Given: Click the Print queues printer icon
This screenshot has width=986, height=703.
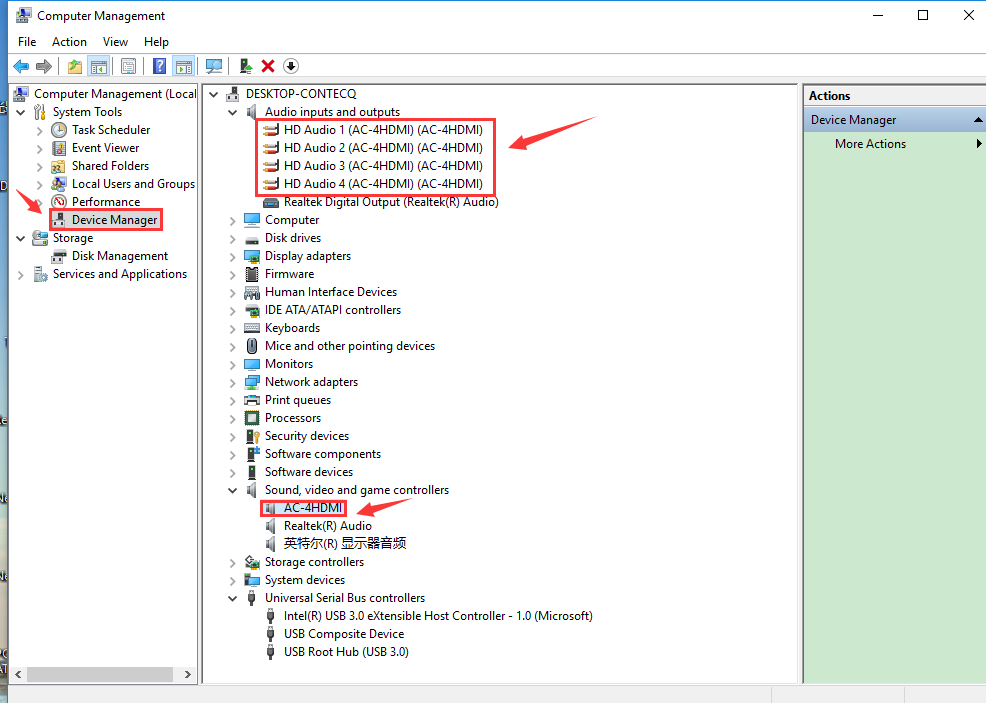Looking at the screenshot, I should 252,401.
